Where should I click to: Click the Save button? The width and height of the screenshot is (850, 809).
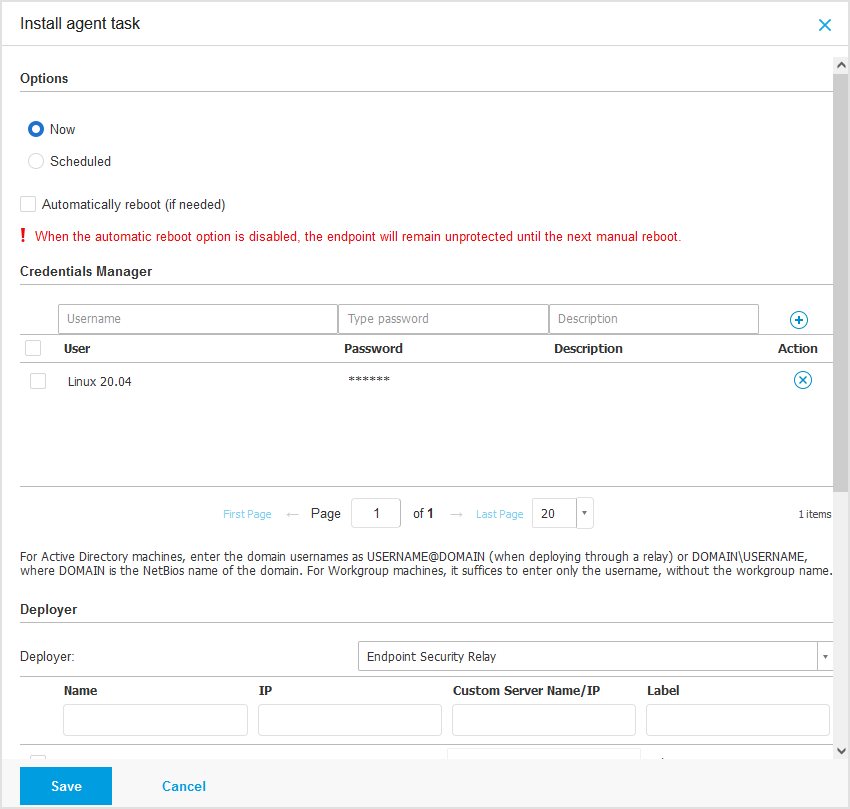(x=66, y=786)
